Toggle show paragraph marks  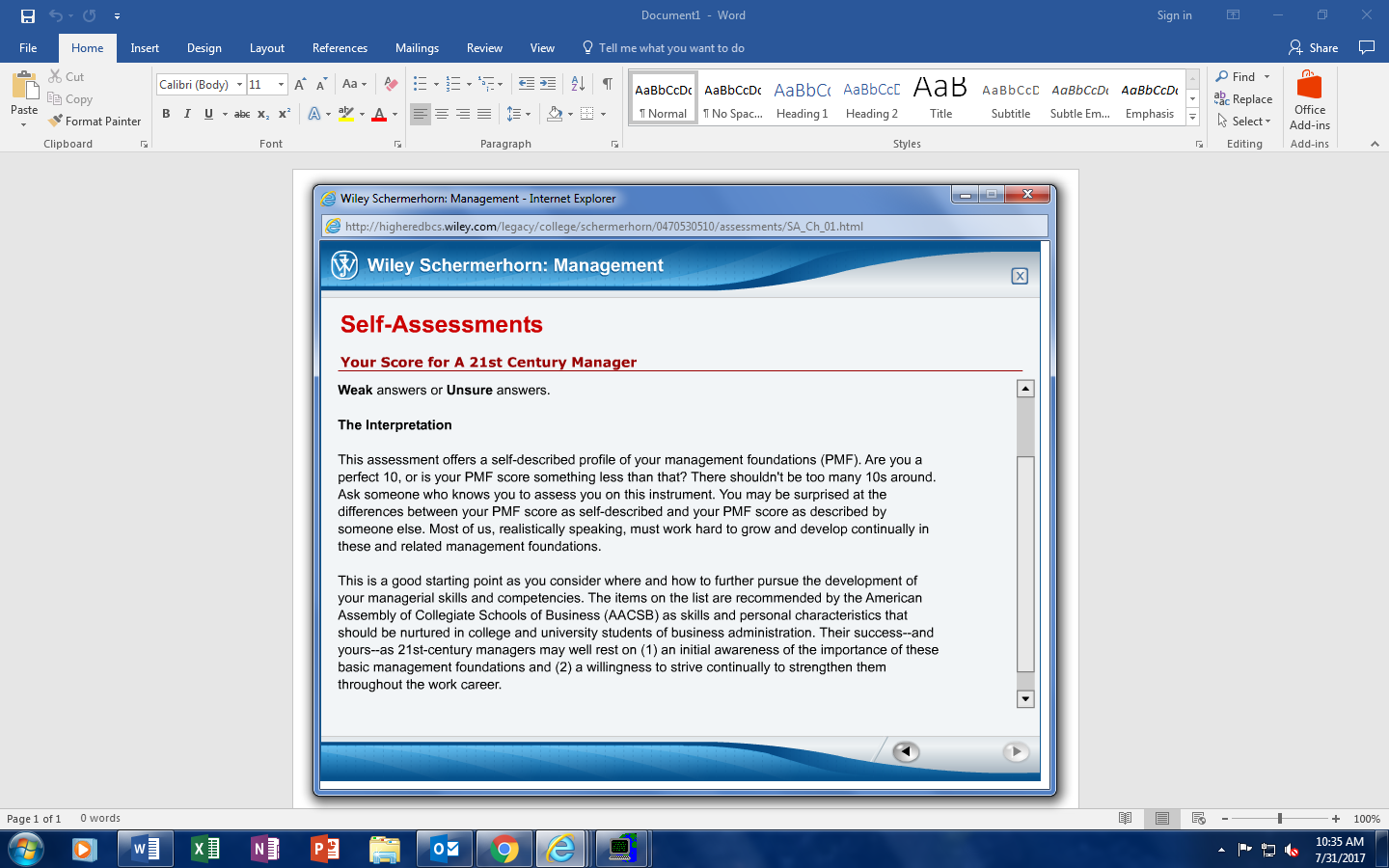607,84
